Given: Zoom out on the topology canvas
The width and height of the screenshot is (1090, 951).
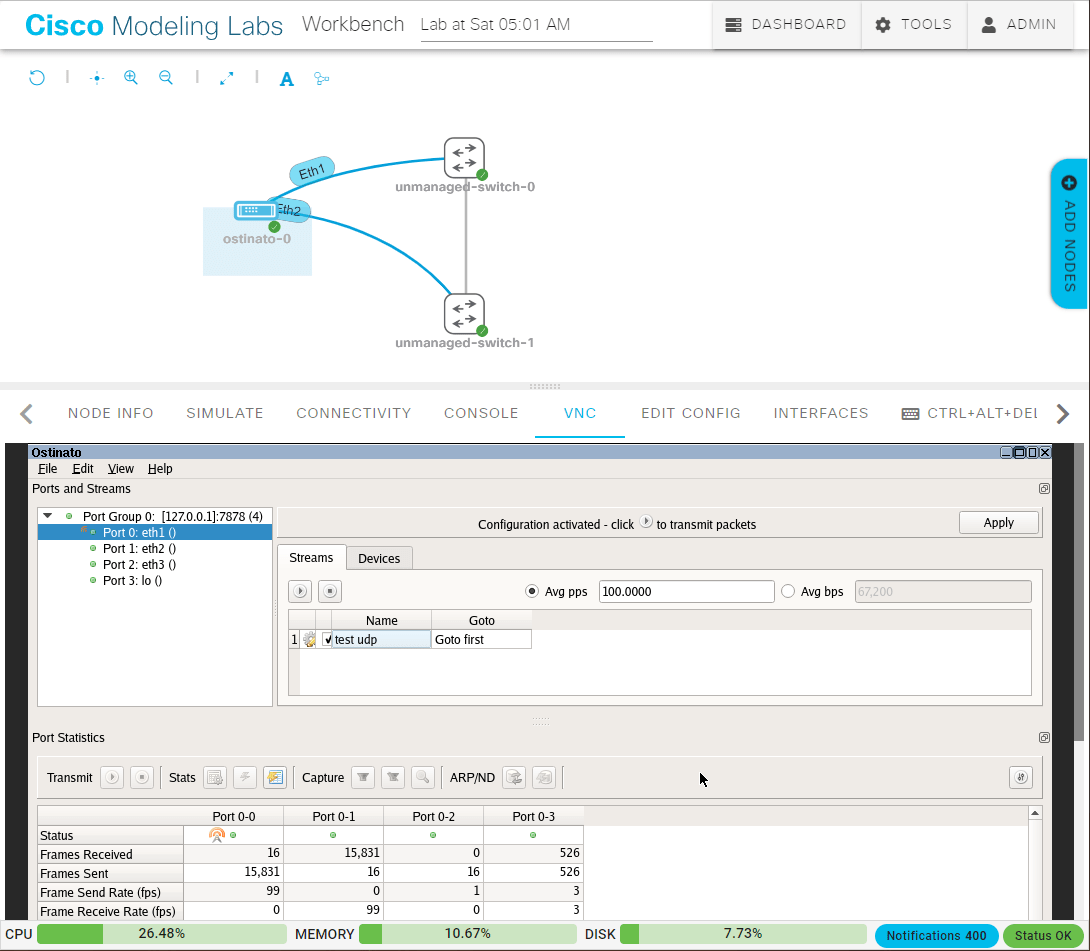Looking at the screenshot, I should coord(166,78).
